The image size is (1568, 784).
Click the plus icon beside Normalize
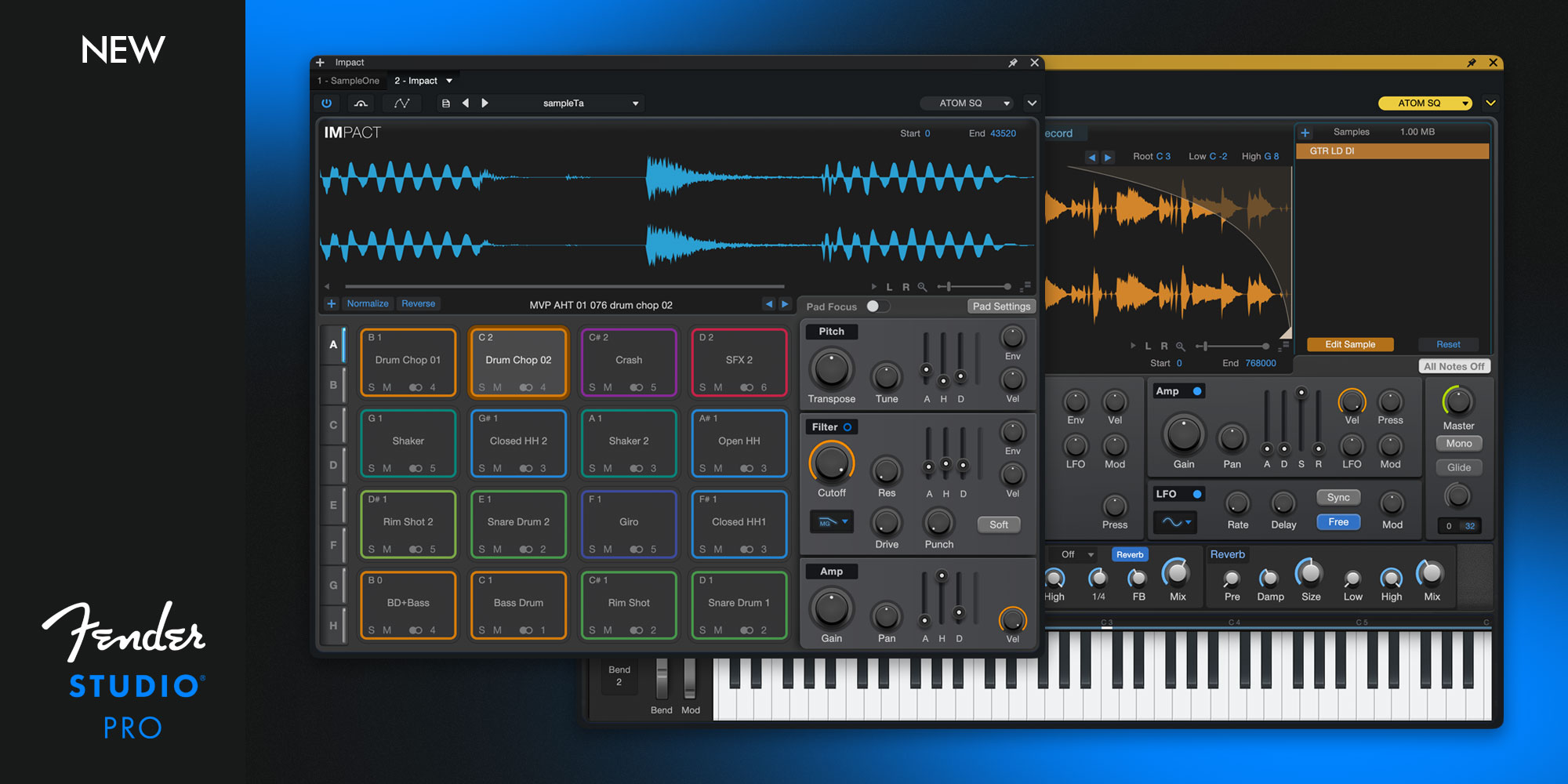332,303
